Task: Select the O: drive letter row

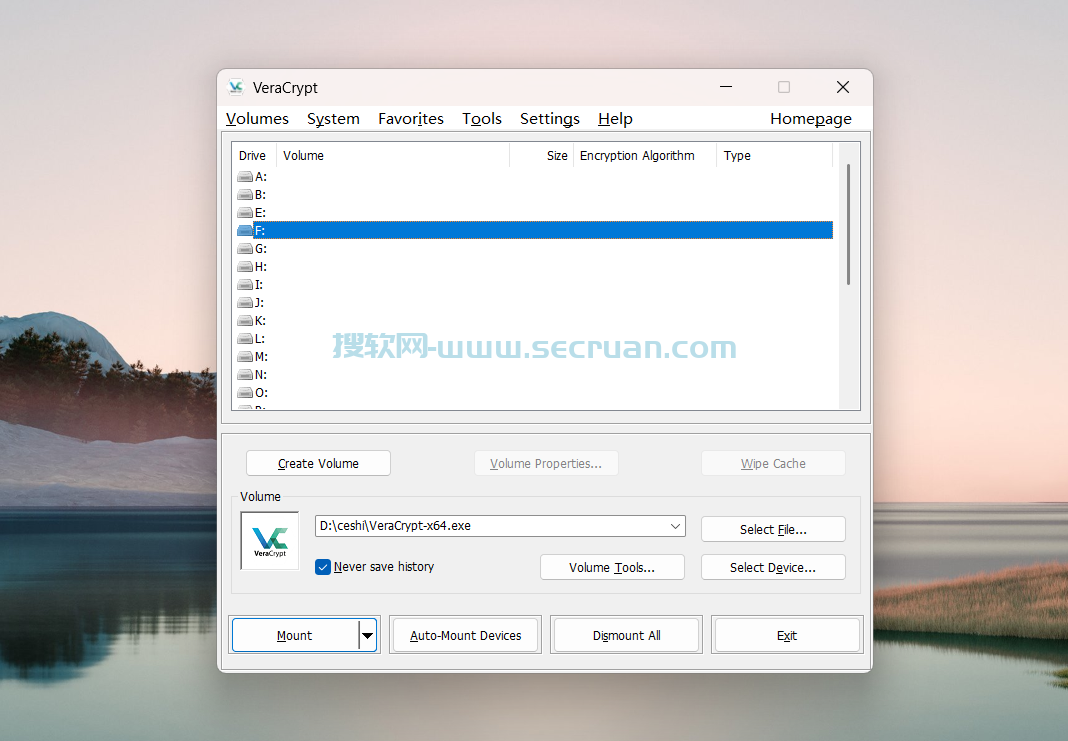Action: tap(535, 392)
